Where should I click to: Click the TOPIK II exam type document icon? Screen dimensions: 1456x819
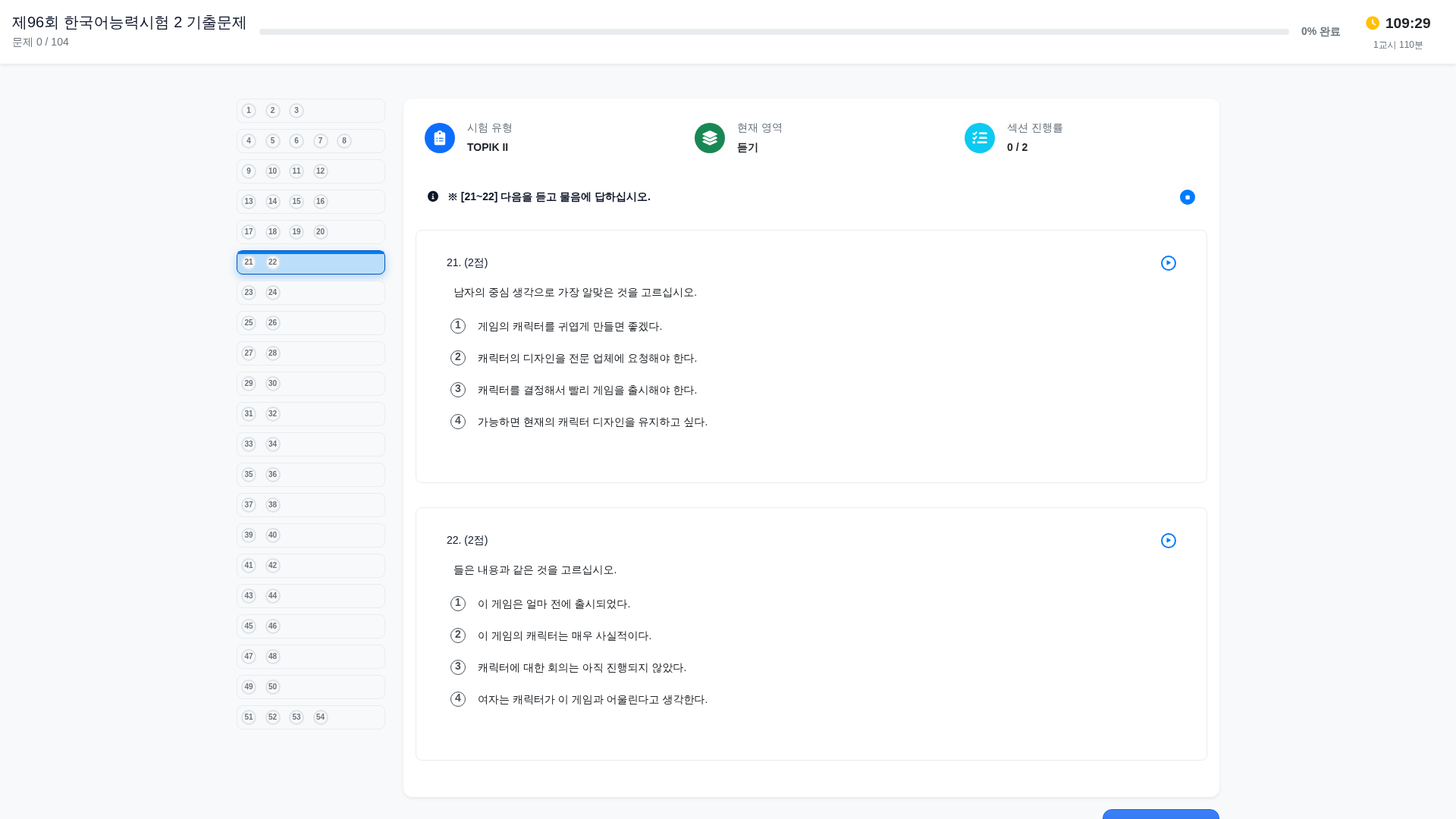click(439, 138)
